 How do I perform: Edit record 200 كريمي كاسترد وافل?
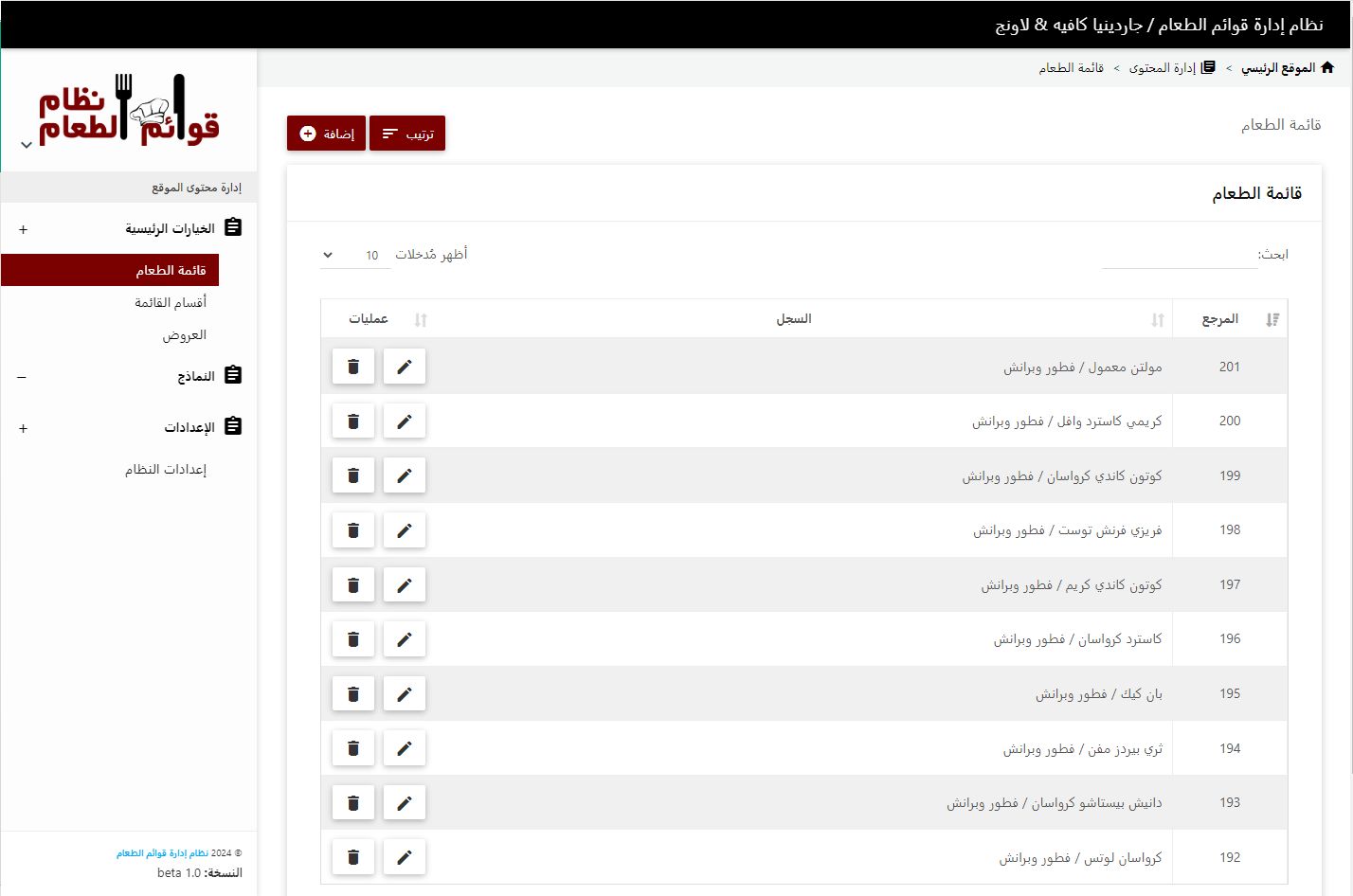coord(404,421)
